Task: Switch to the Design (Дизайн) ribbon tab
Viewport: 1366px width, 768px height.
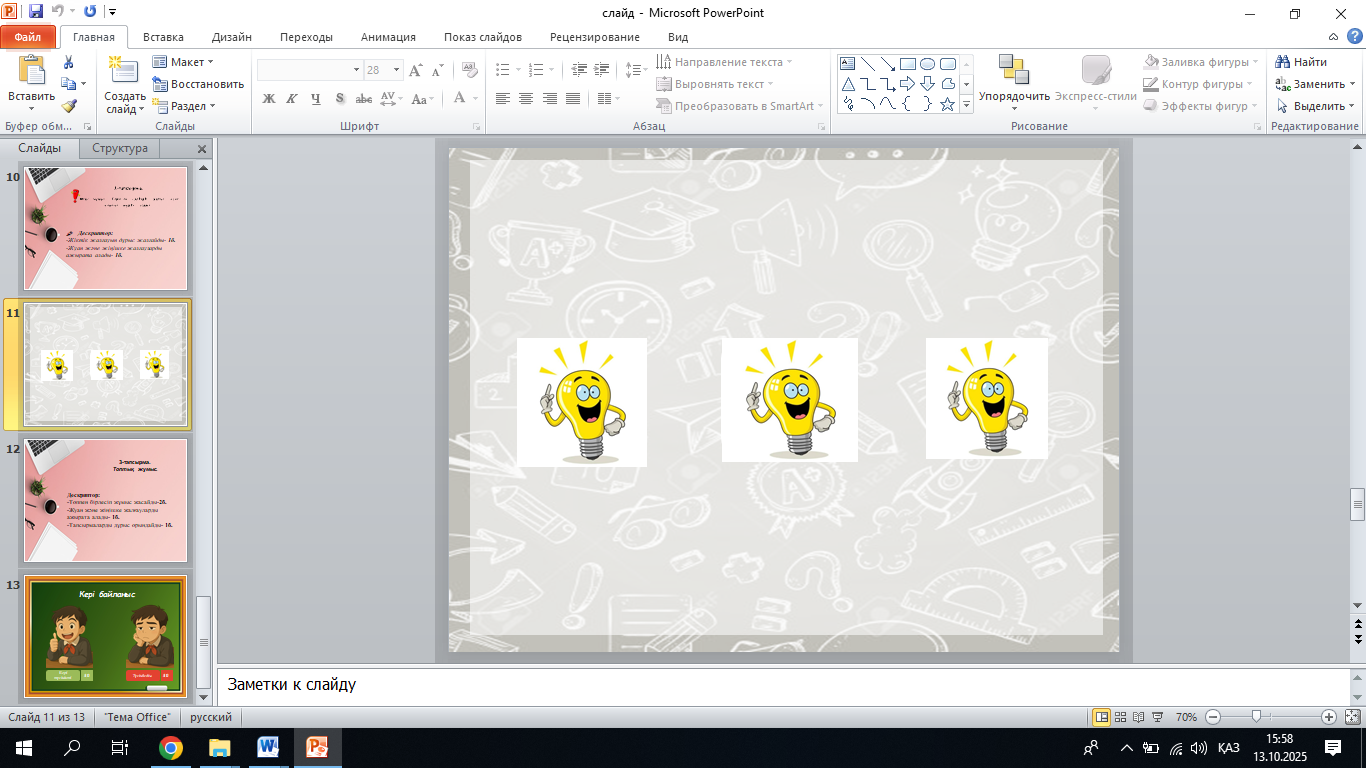Action: [x=231, y=37]
